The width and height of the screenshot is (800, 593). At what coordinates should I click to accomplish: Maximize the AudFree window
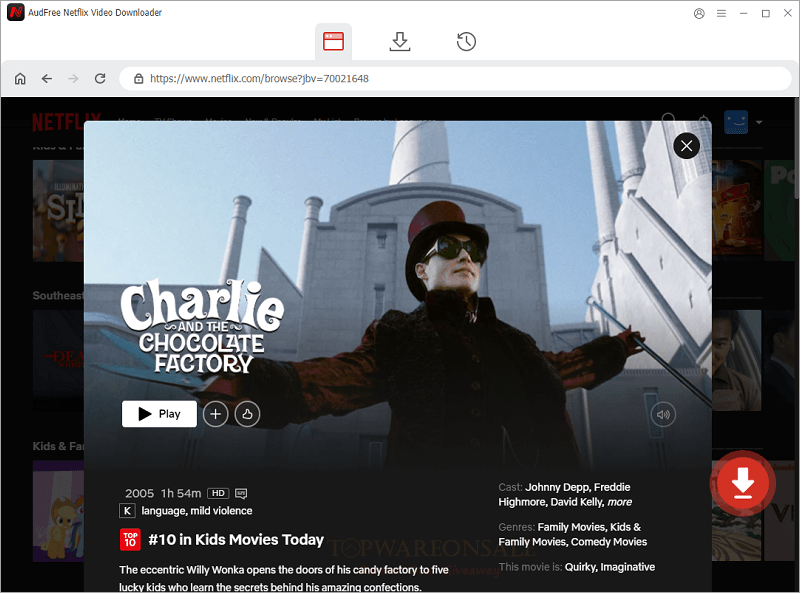(765, 14)
